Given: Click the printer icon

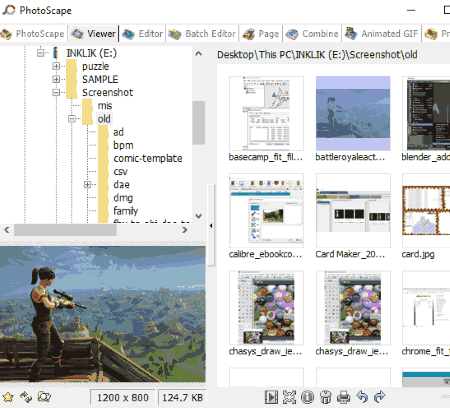Looking at the screenshot, I should (343, 397).
